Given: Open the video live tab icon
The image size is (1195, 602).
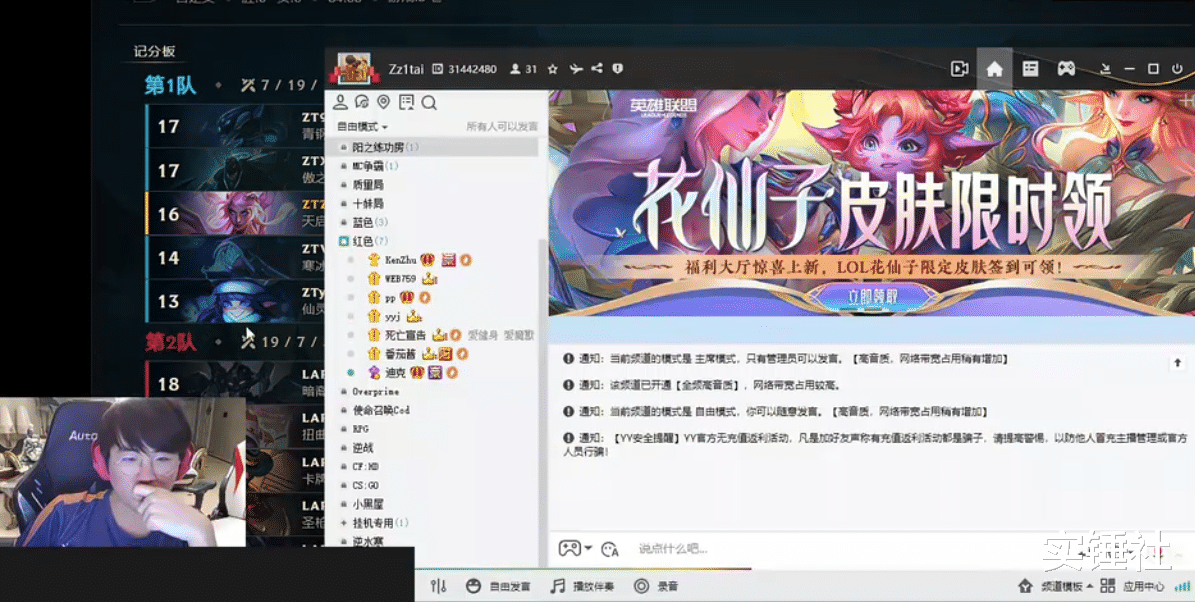Looking at the screenshot, I should [959, 69].
